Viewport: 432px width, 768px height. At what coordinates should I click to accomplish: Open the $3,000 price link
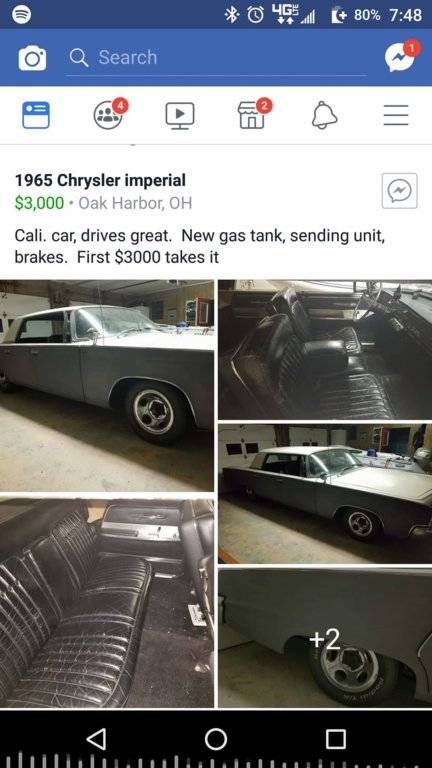(x=39, y=203)
